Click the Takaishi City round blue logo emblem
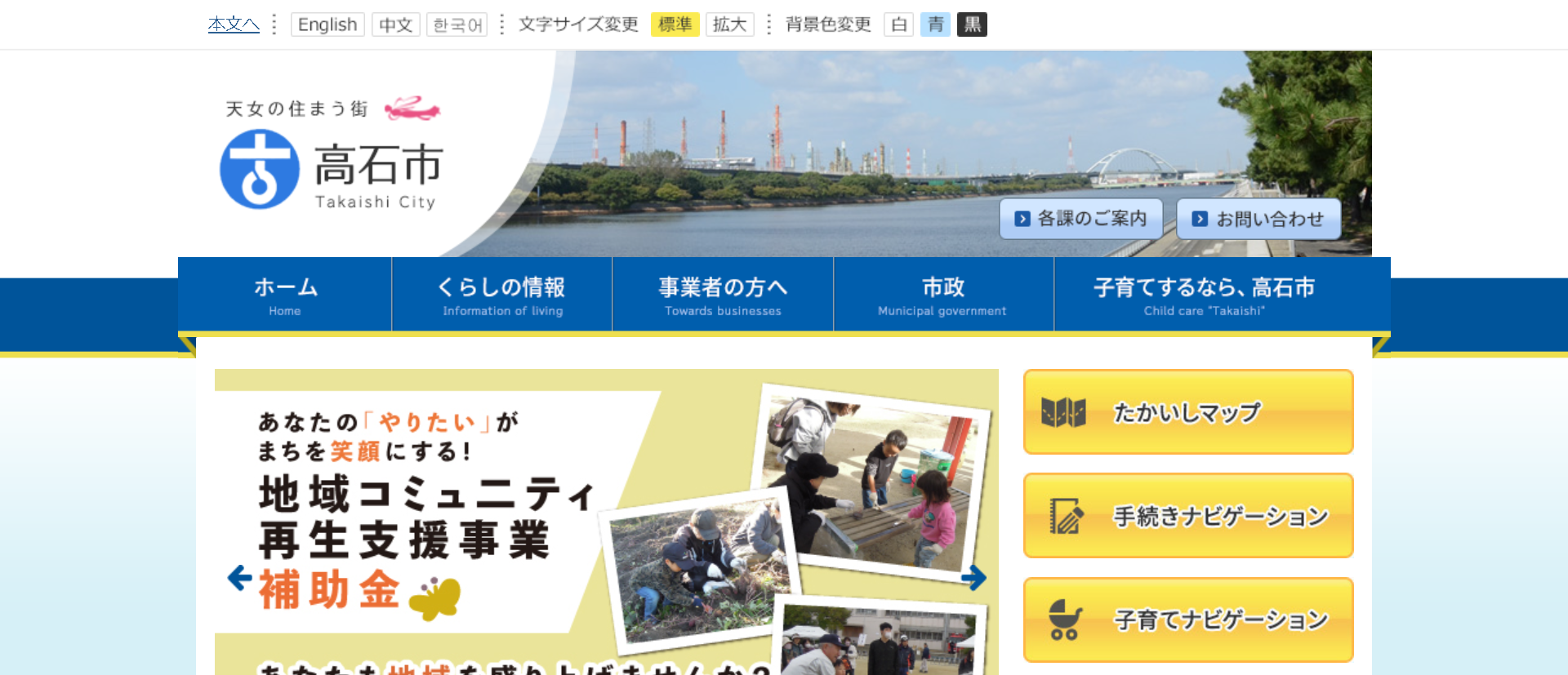This screenshot has width=1568, height=675. pyautogui.click(x=260, y=169)
